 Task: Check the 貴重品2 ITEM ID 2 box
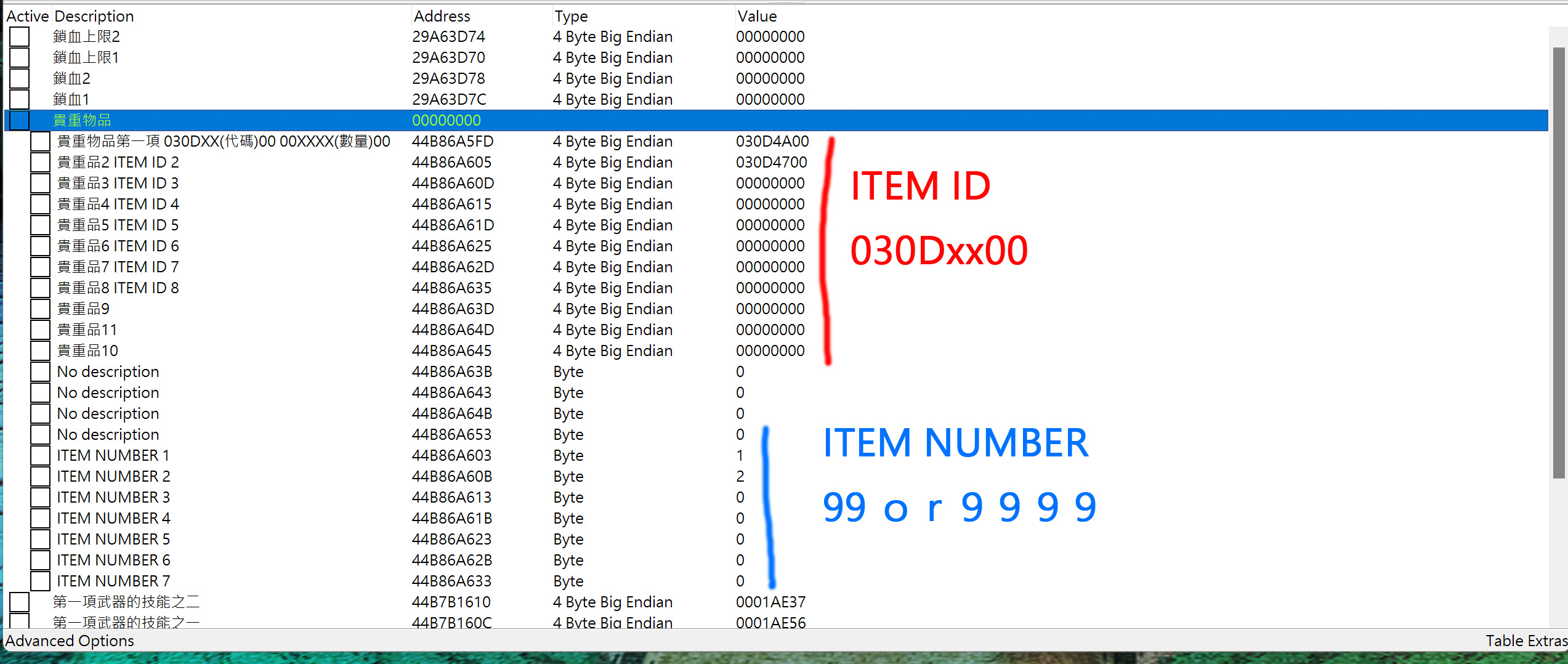pos(40,163)
